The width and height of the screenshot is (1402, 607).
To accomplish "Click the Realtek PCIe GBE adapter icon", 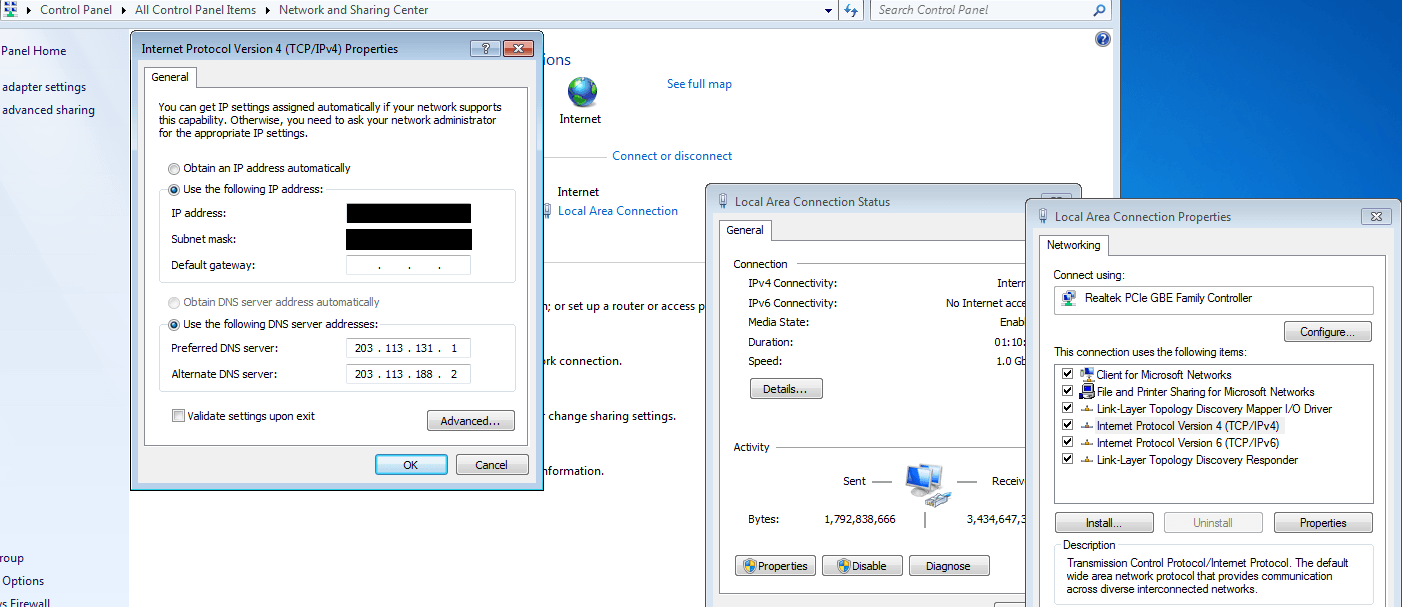I will (1070, 298).
